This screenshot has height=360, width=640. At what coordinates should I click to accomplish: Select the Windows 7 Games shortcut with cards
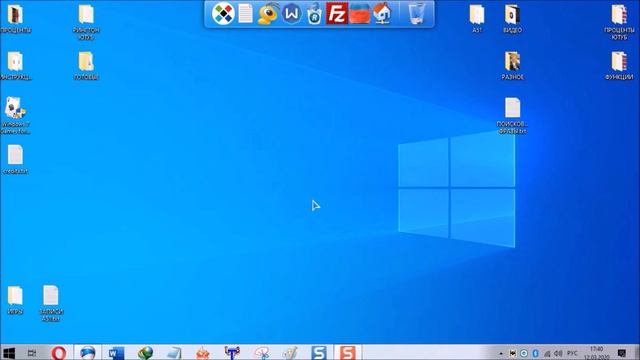pyautogui.click(x=15, y=116)
